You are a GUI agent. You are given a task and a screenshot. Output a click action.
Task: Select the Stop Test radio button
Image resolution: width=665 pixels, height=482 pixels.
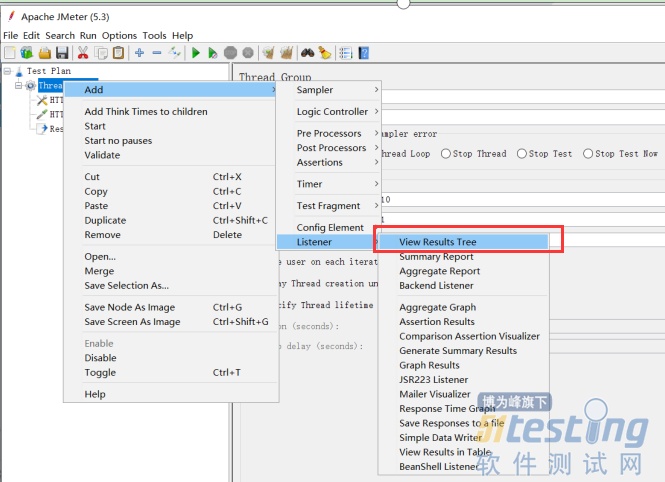coord(522,153)
